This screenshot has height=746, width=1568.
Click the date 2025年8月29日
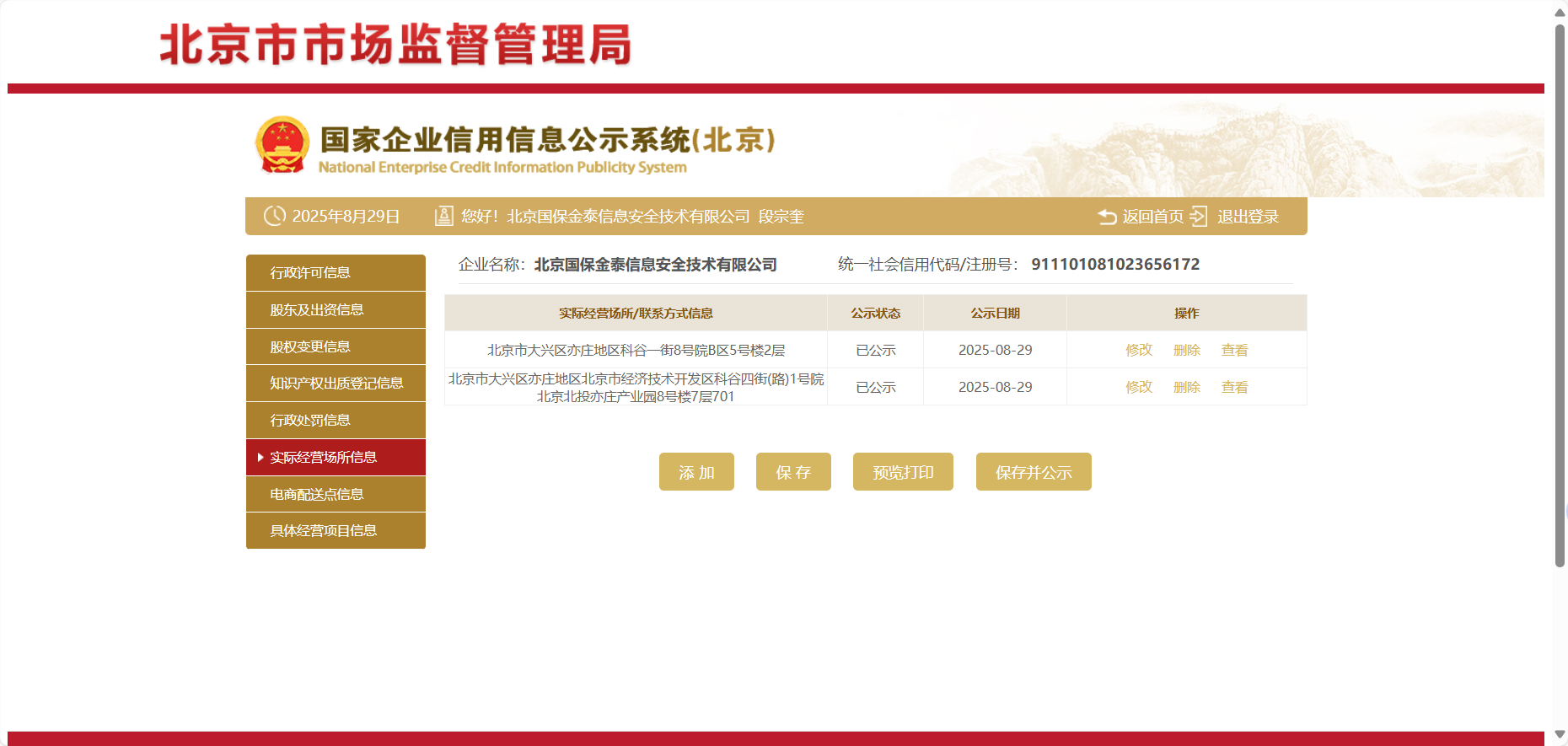point(346,217)
